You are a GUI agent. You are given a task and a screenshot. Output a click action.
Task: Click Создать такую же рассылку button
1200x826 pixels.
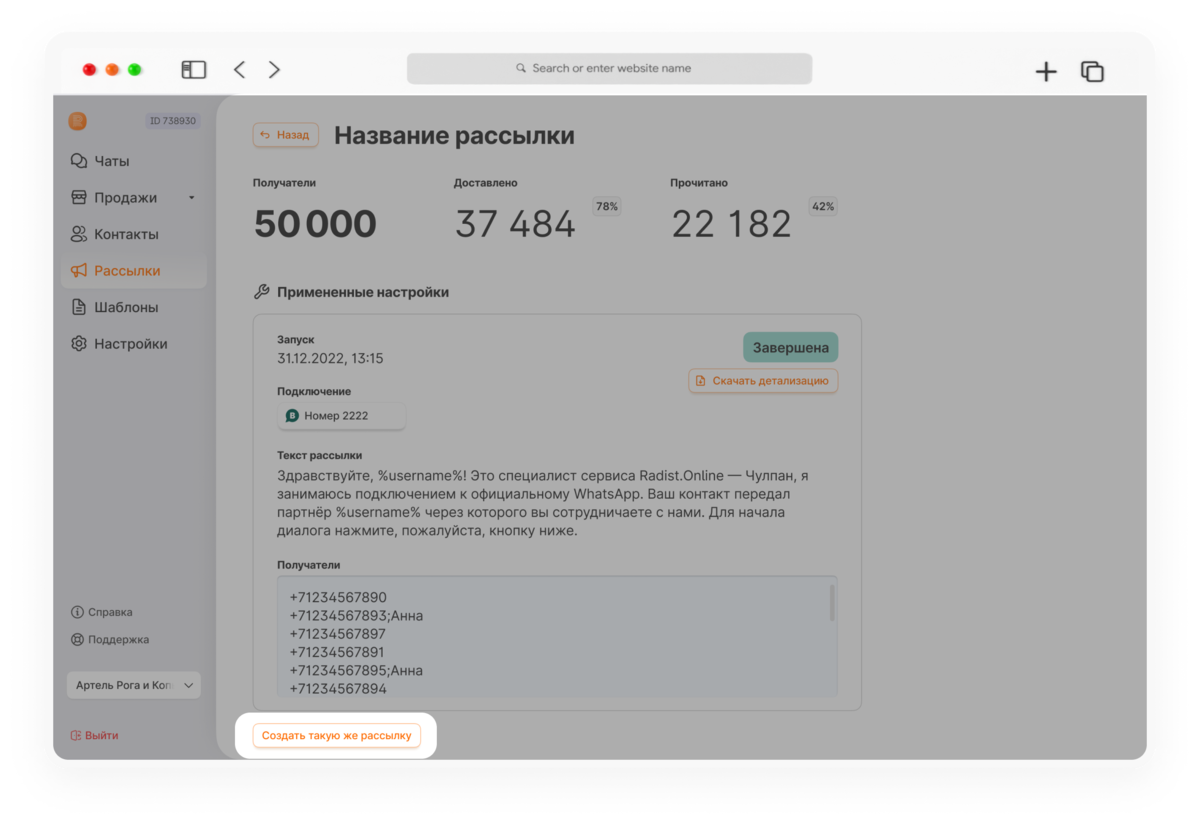[336, 736]
